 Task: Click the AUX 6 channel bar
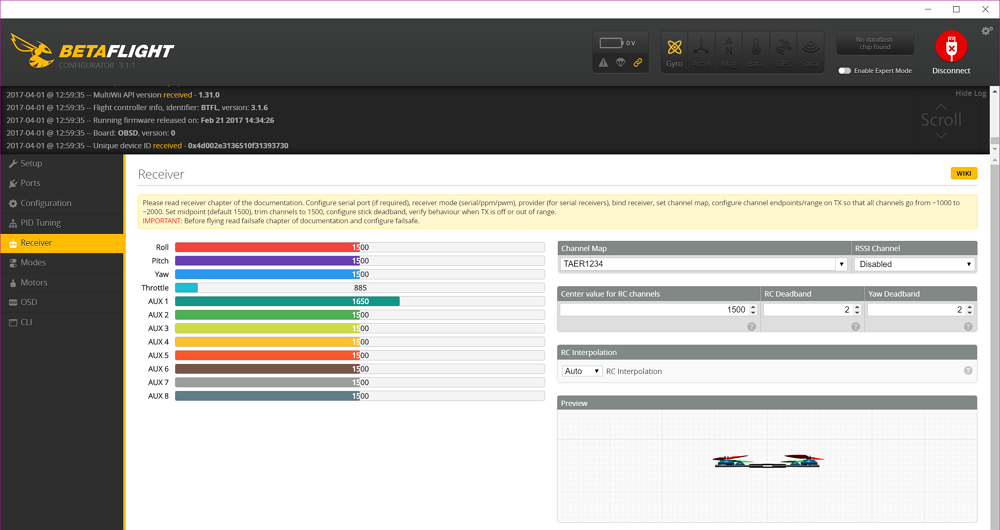360,369
